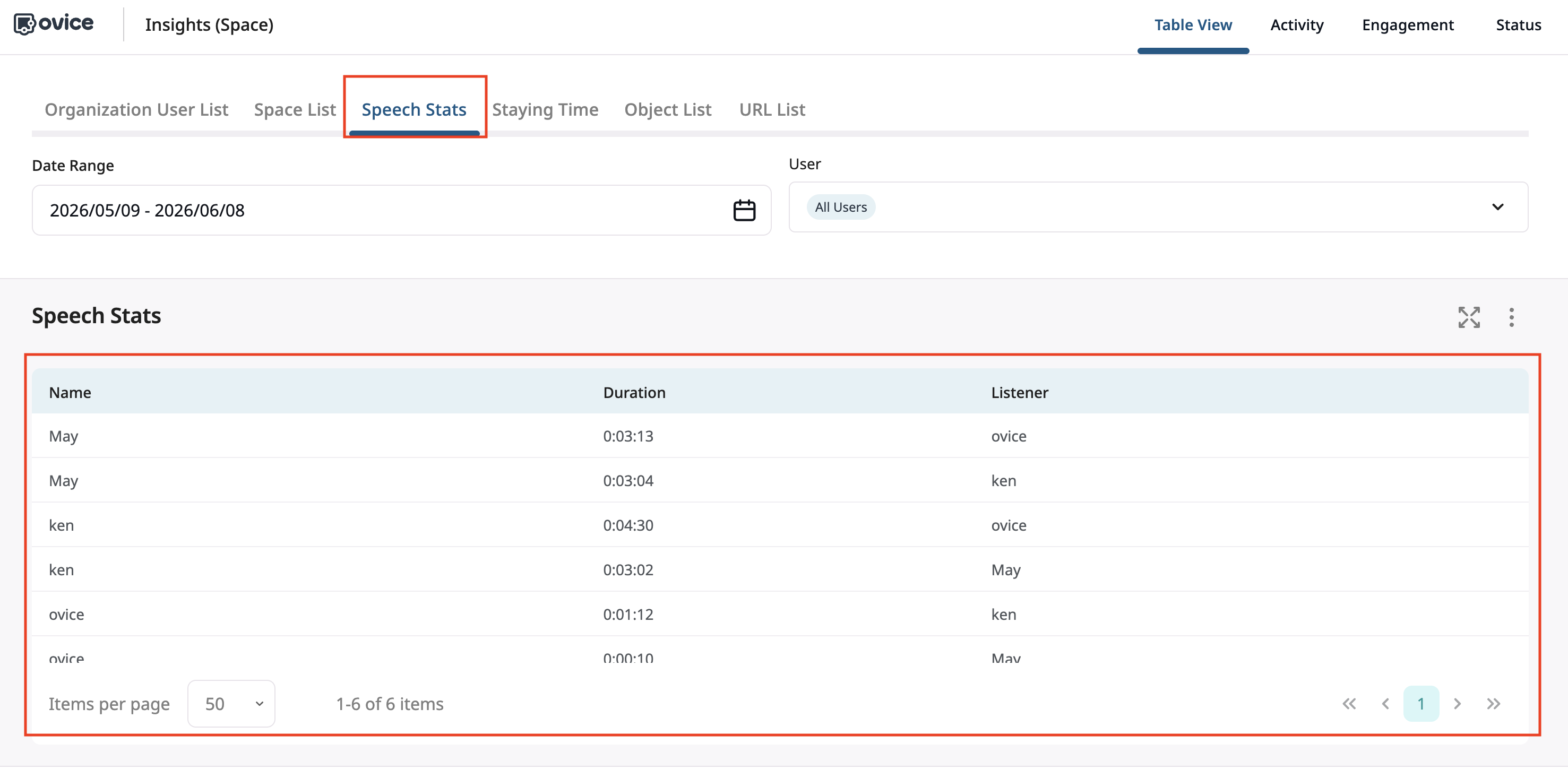This screenshot has height=778, width=1568.
Task: Sort by the Duration column header
Action: [634, 393]
